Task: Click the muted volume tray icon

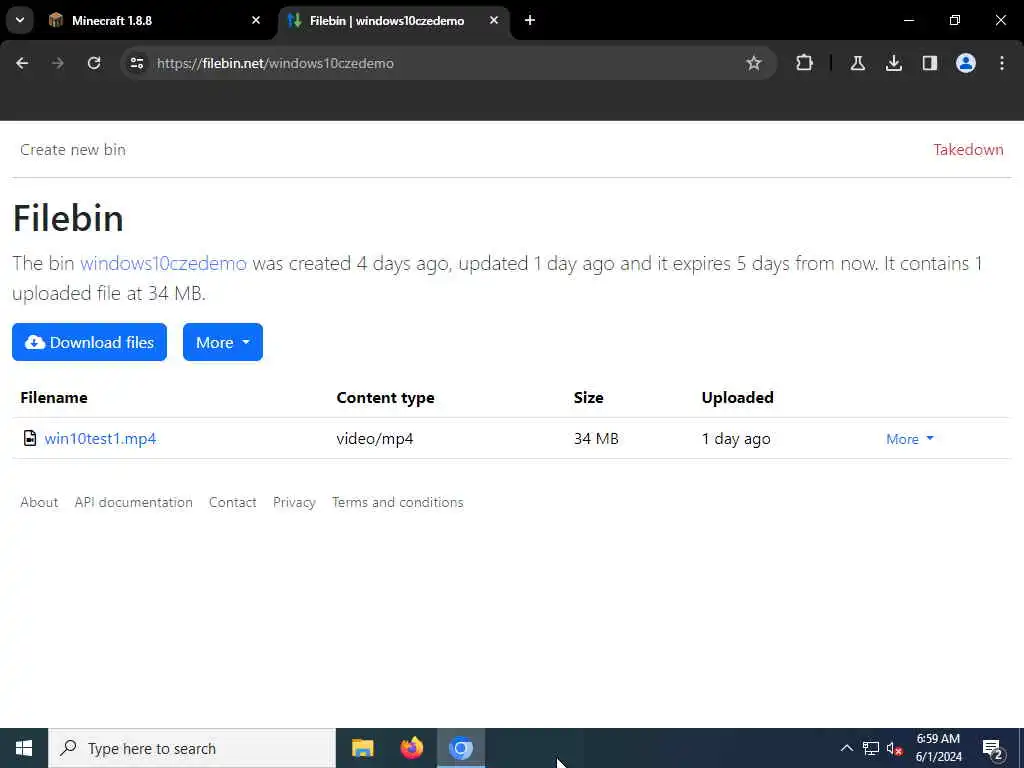Action: pos(895,748)
